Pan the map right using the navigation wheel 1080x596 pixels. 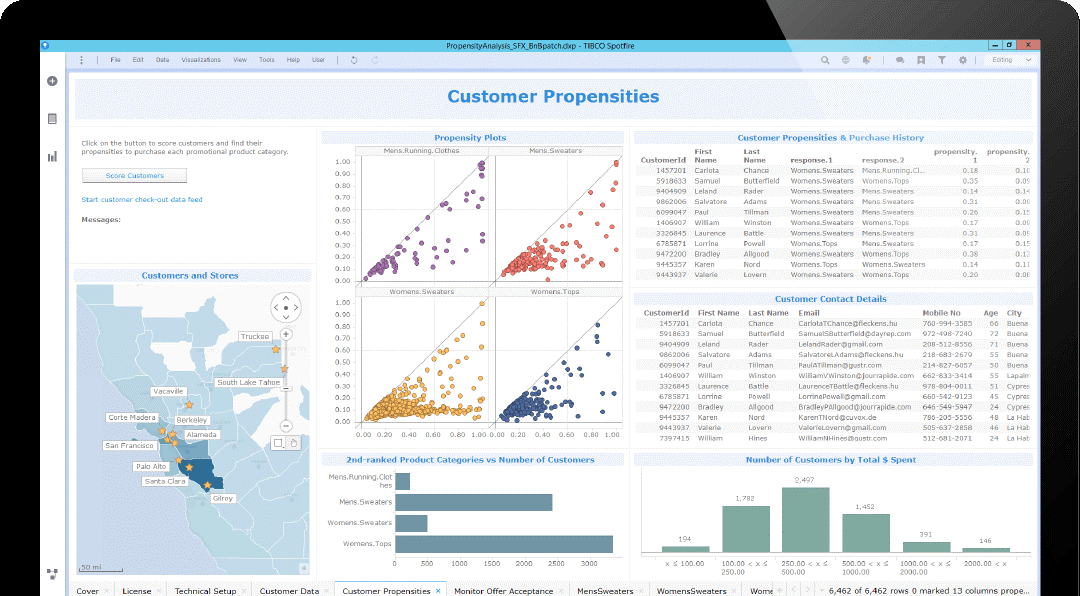click(x=296, y=308)
